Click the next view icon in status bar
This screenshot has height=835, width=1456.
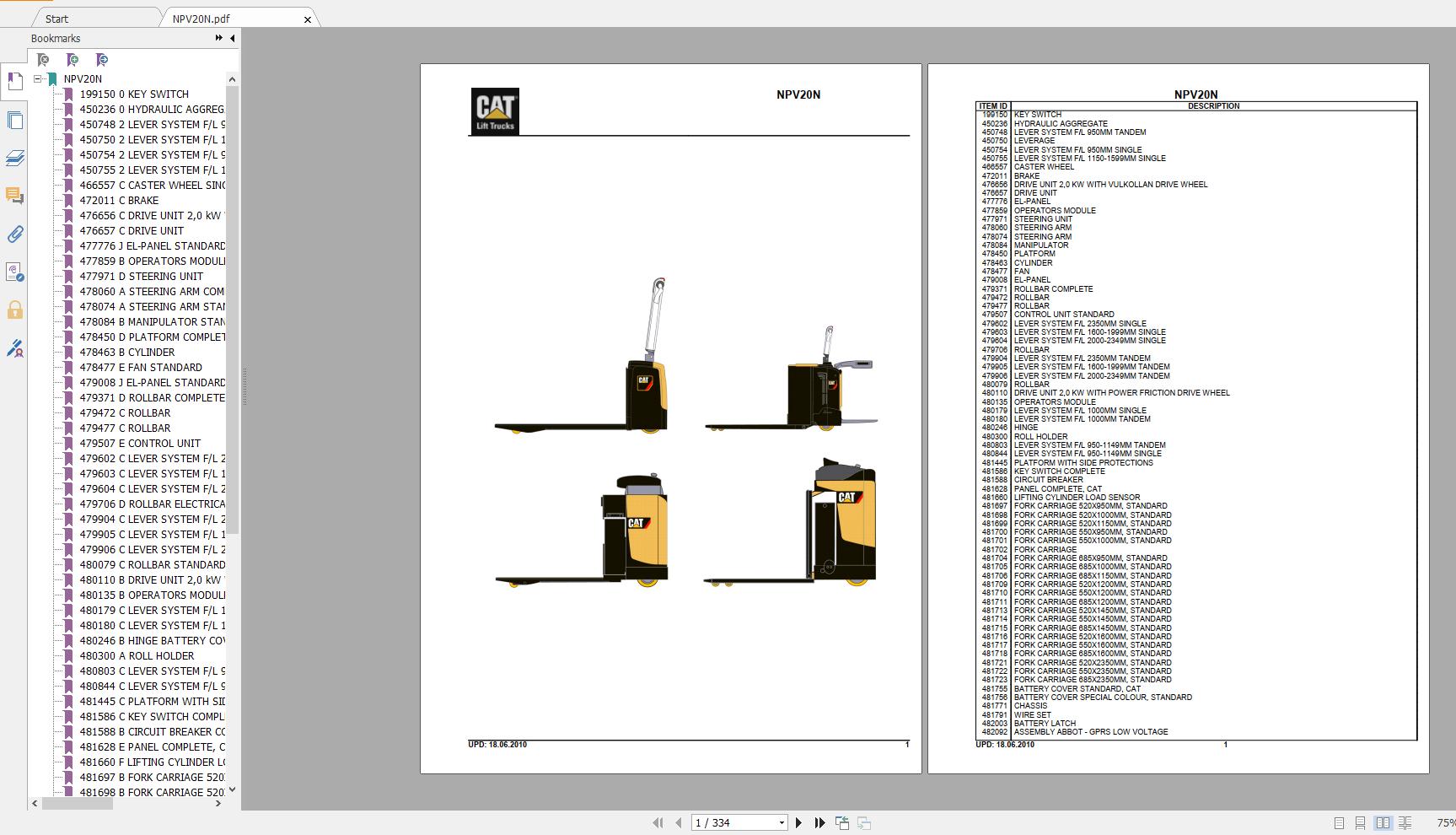coord(864,822)
